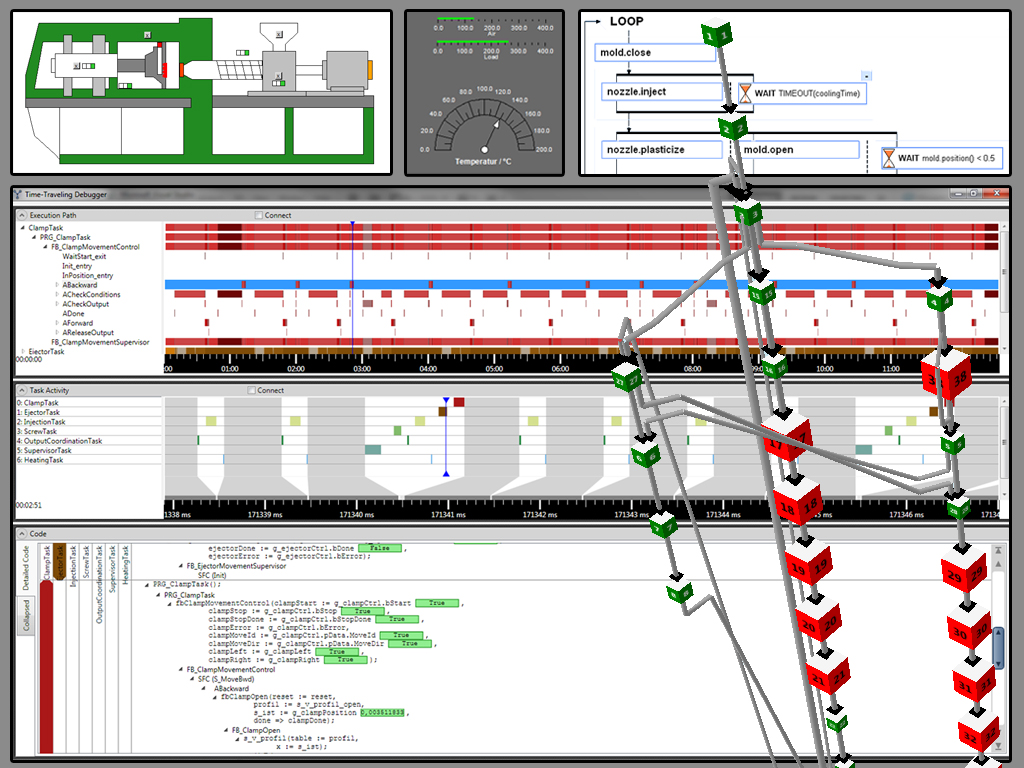Image resolution: width=1024 pixels, height=768 pixels.
Task: Select green cube node 2 in the graph
Action: (x=733, y=129)
